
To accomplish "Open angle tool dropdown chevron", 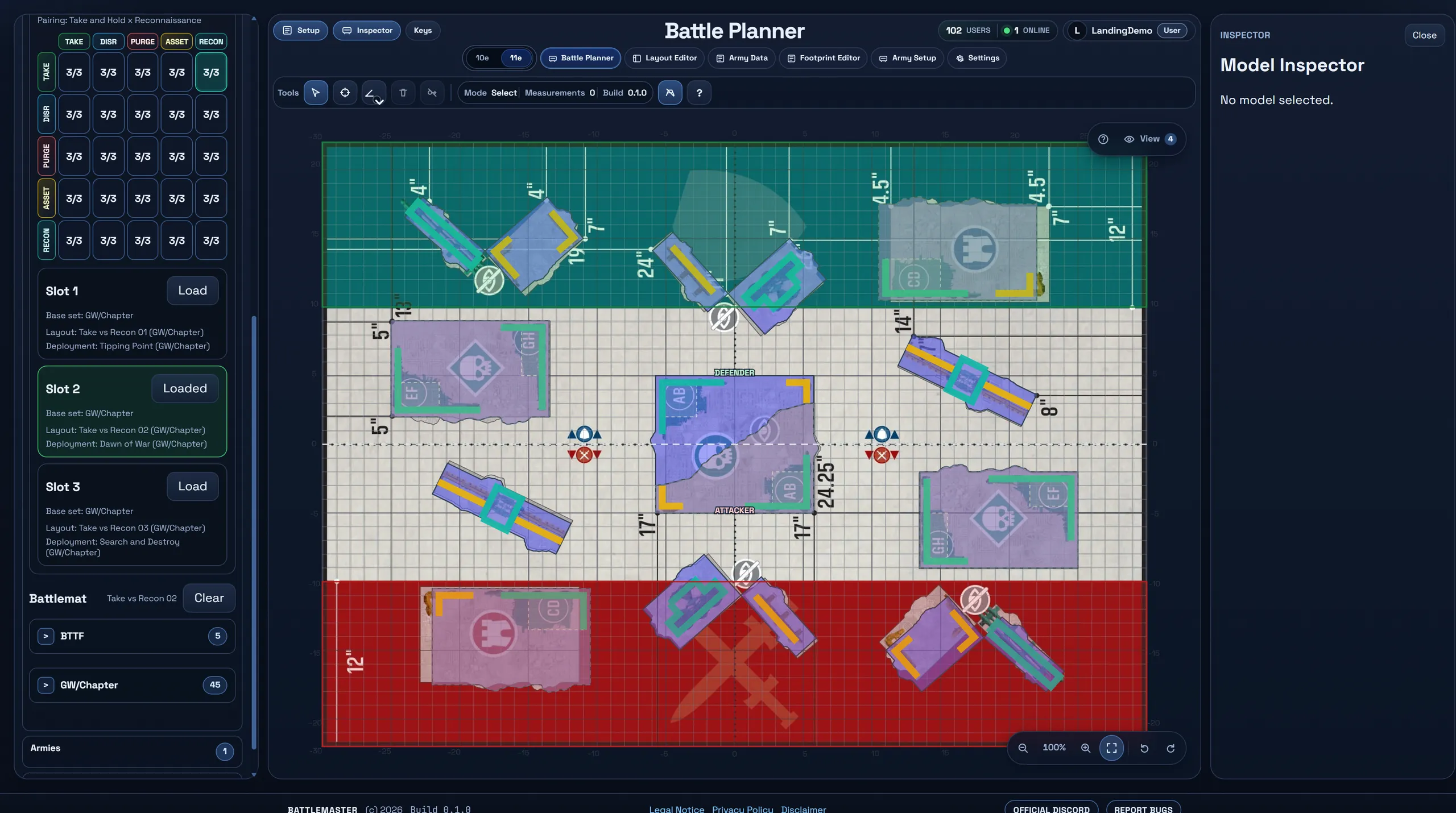I will [379, 102].
